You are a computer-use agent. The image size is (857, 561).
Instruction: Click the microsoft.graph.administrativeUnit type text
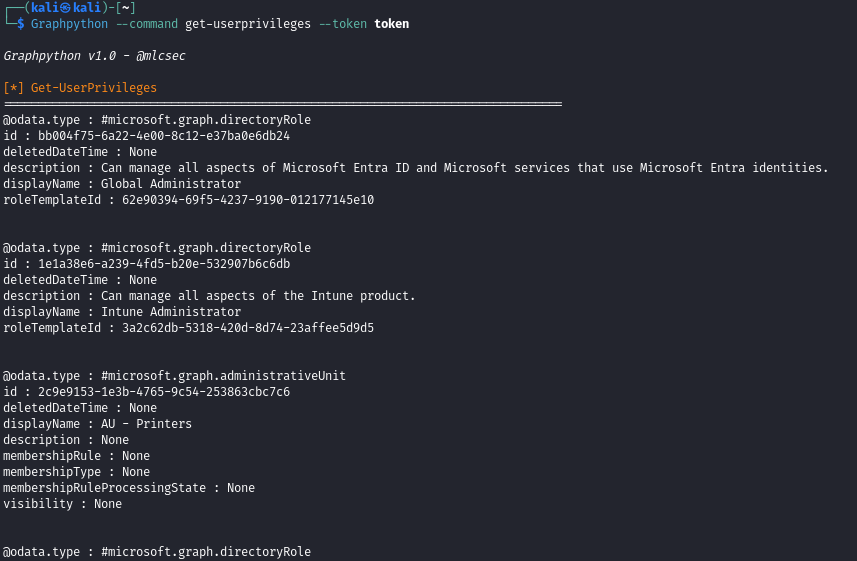(223, 376)
